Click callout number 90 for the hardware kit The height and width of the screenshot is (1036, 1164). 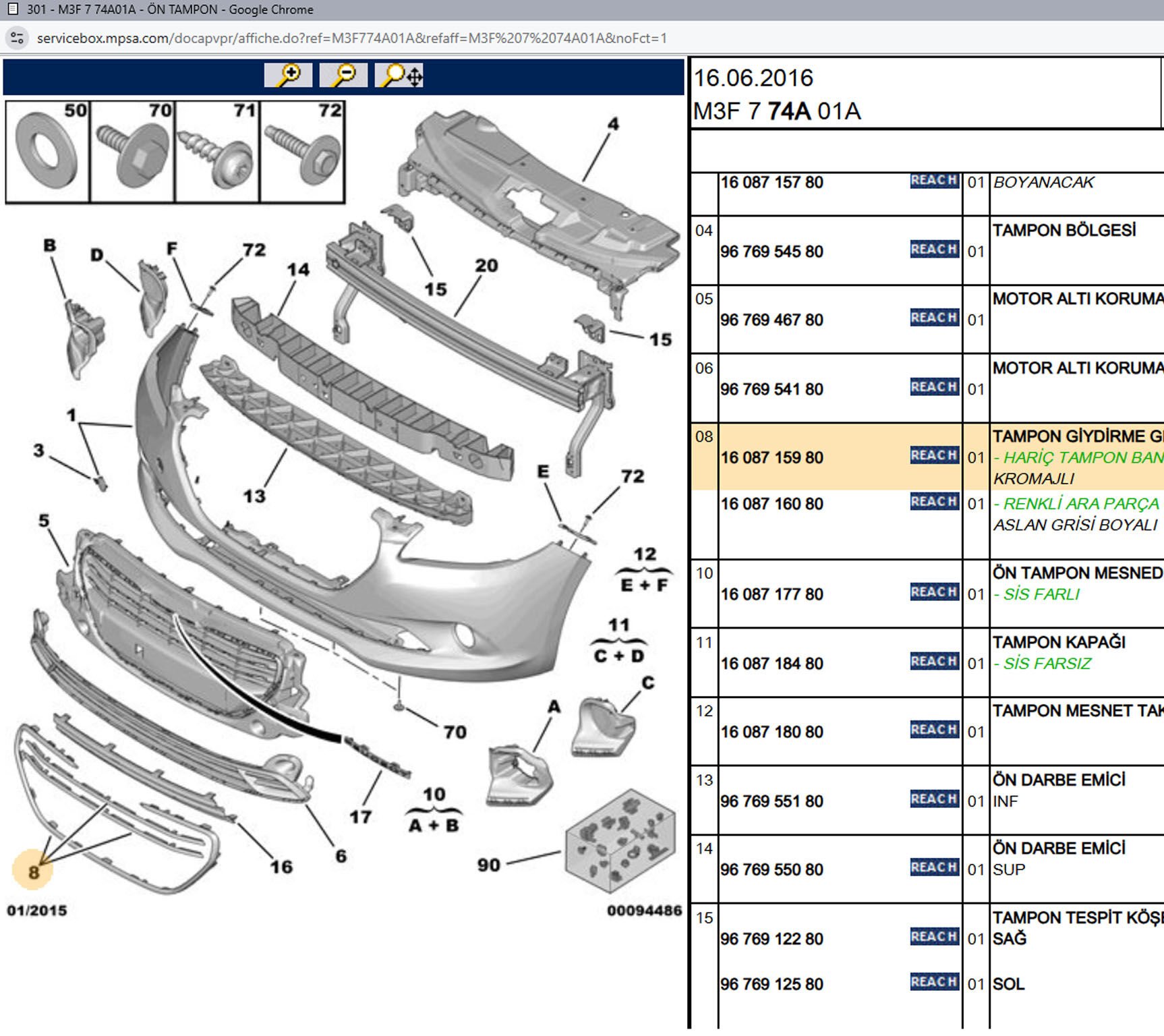click(489, 865)
